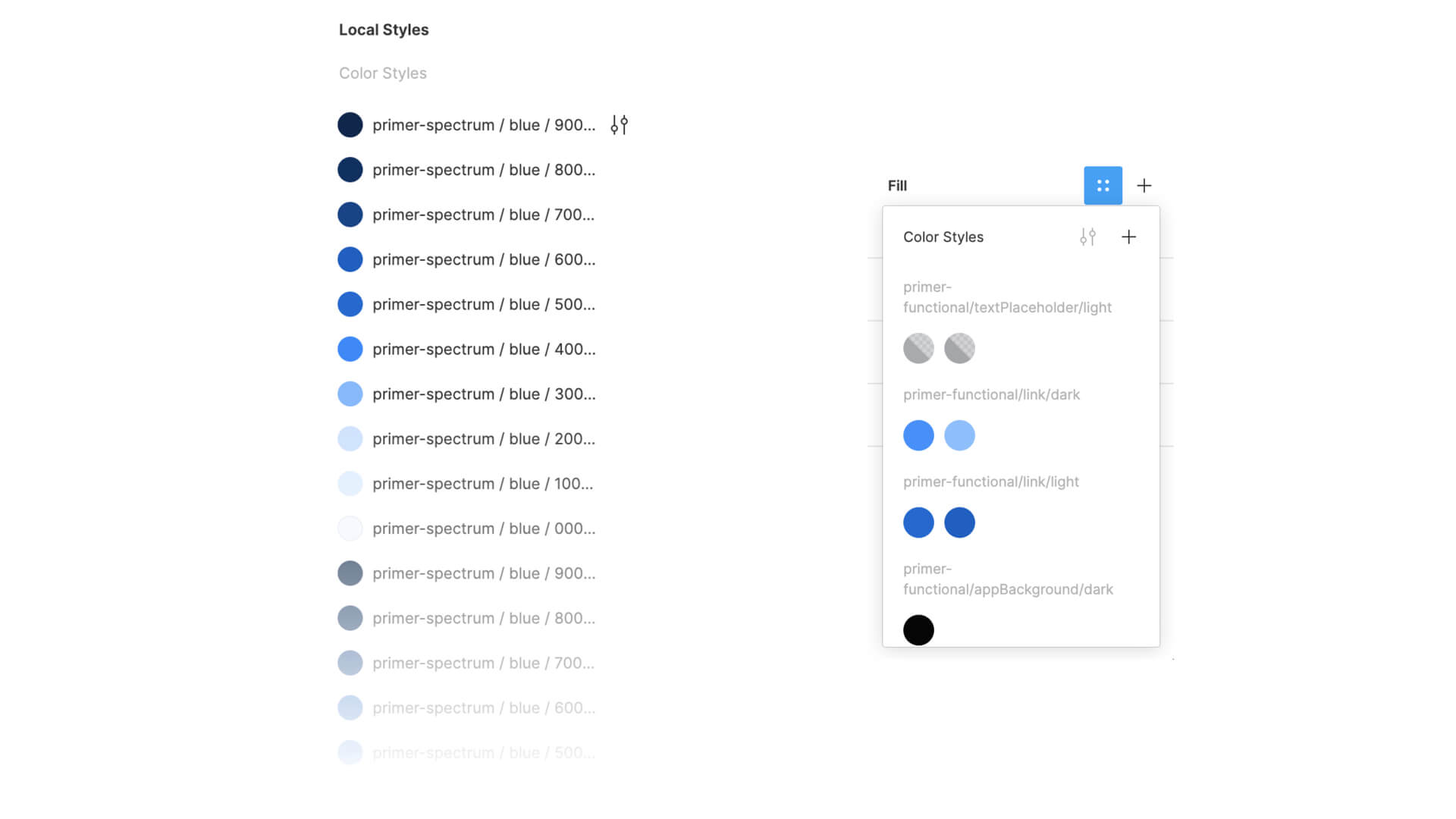Pick the lighter second link/dark swatch

coord(959,435)
